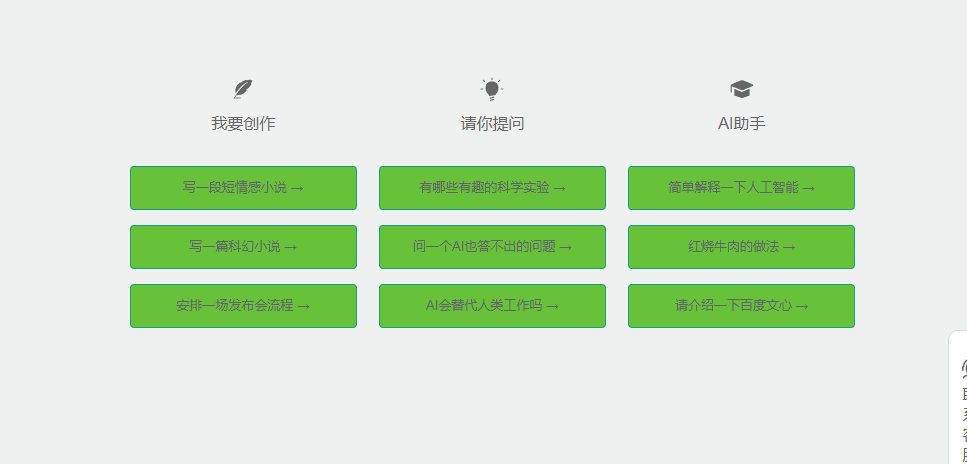Click the lightbulb icon above 请你提问
Viewport: 967px width, 464px height.
(492, 89)
